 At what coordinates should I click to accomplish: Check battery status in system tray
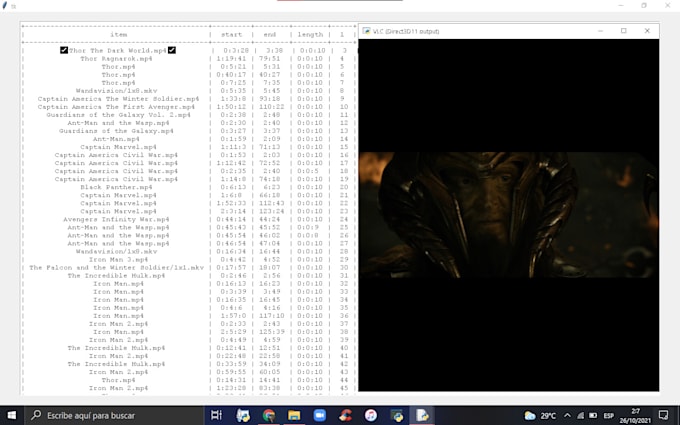click(x=593, y=415)
